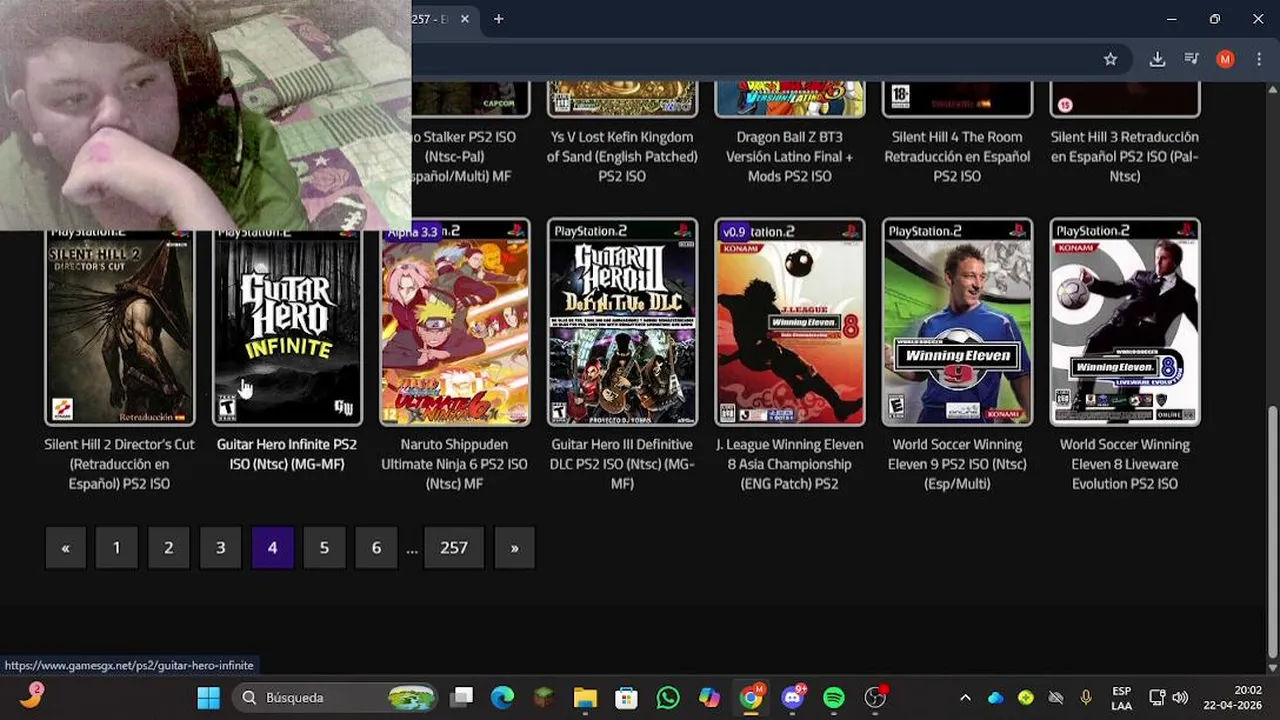Open media controls icon in Chrome toolbar
The height and width of the screenshot is (720, 1280).
1191,59
